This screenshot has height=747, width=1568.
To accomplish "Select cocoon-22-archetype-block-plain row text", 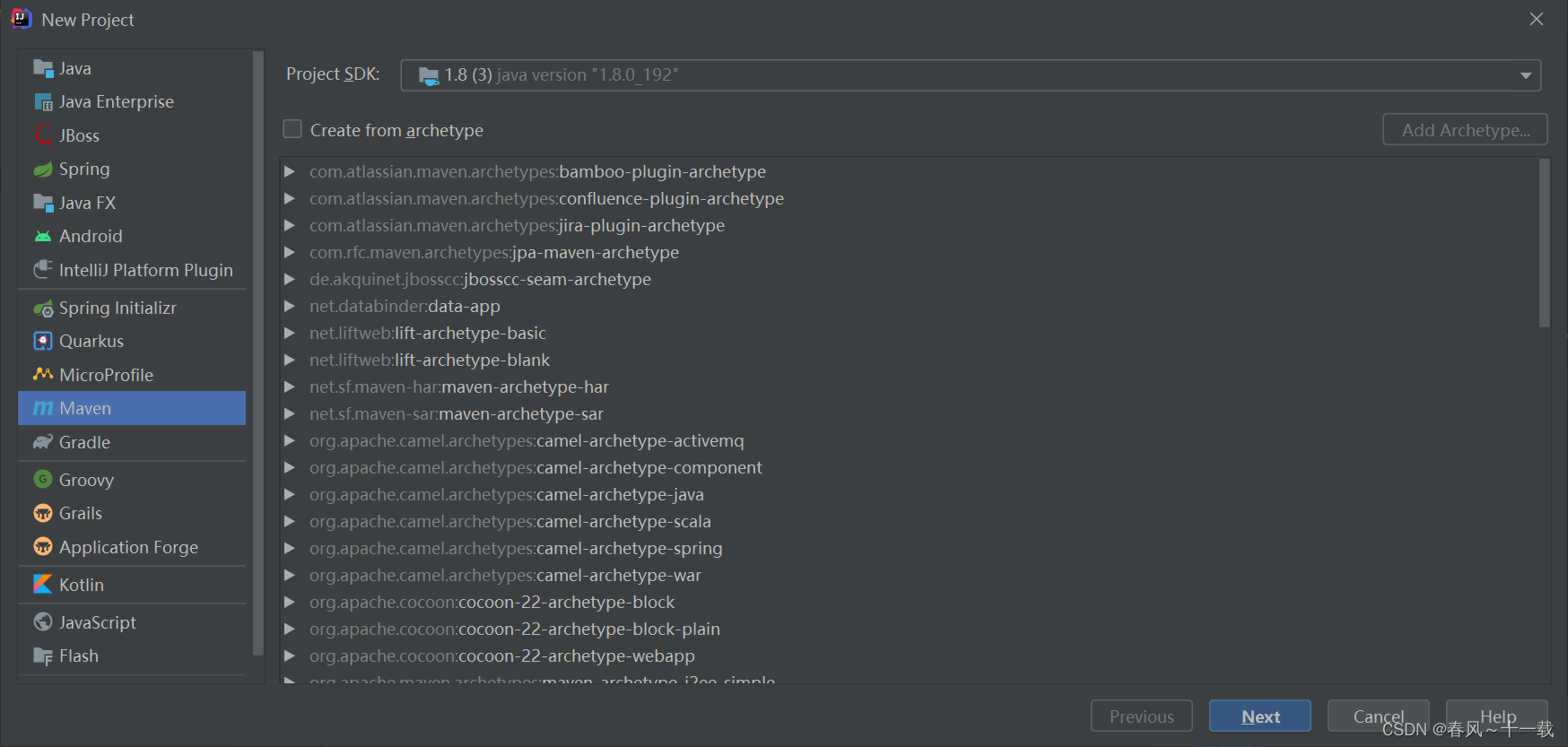I will (515, 630).
